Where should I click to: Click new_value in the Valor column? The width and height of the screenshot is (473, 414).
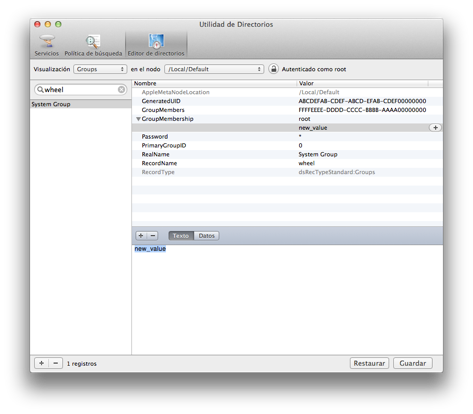(313, 128)
